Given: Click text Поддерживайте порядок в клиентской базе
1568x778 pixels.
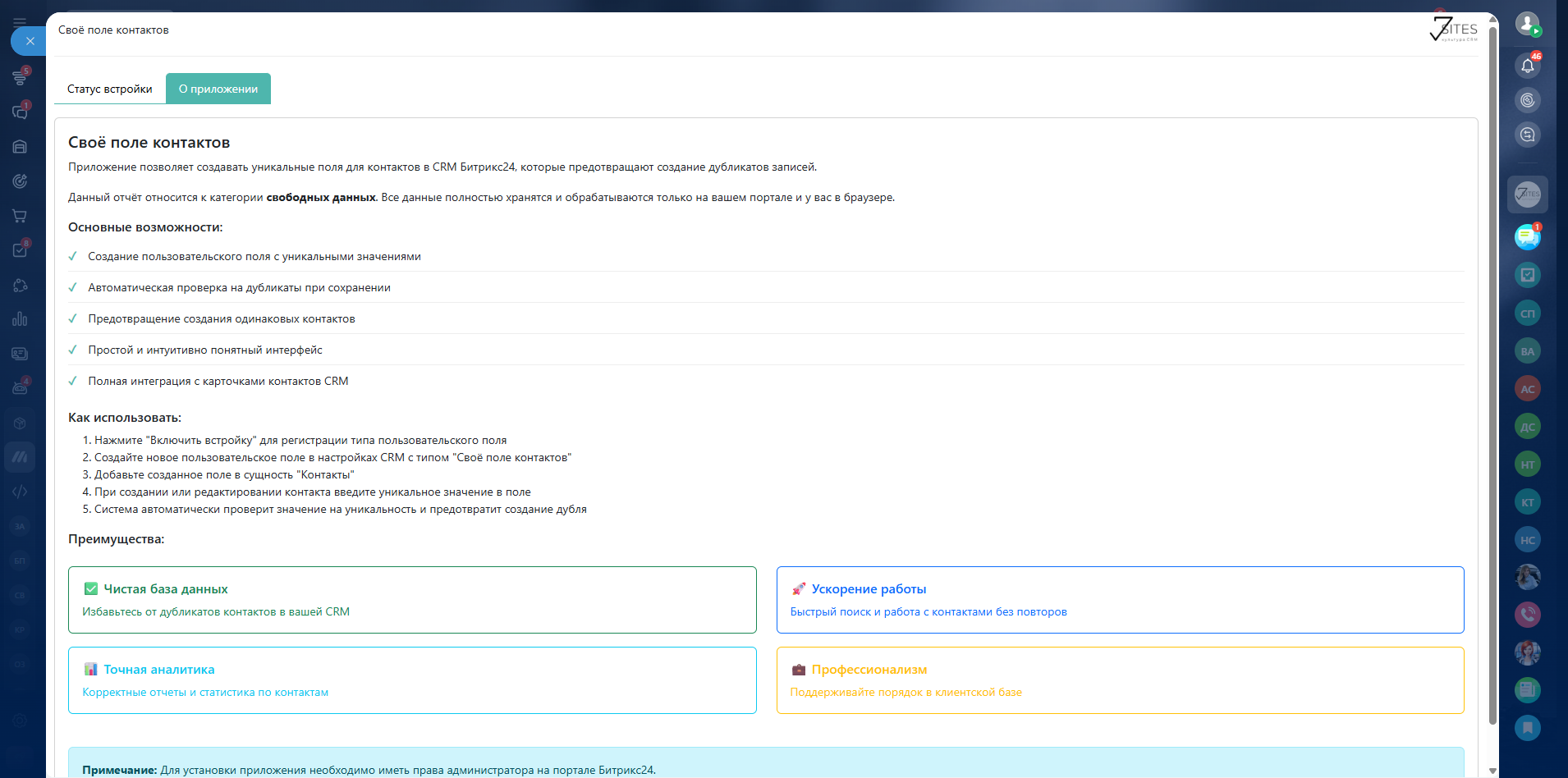Looking at the screenshot, I should tap(906, 692).
